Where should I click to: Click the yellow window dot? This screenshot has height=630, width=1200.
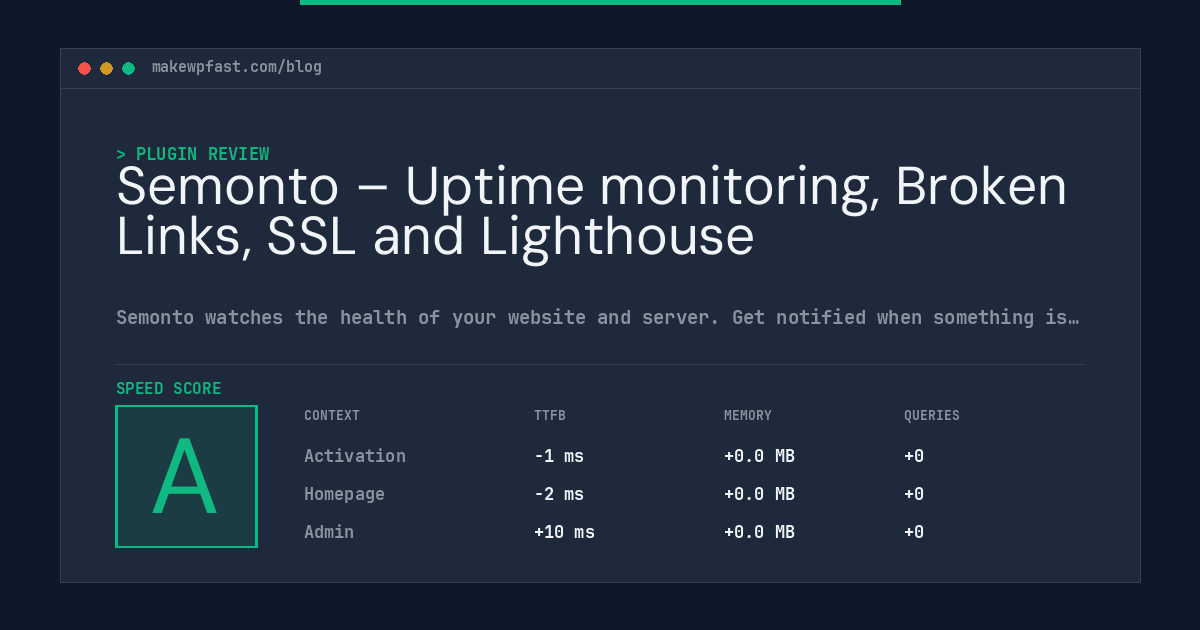click(x=106, y=68)
